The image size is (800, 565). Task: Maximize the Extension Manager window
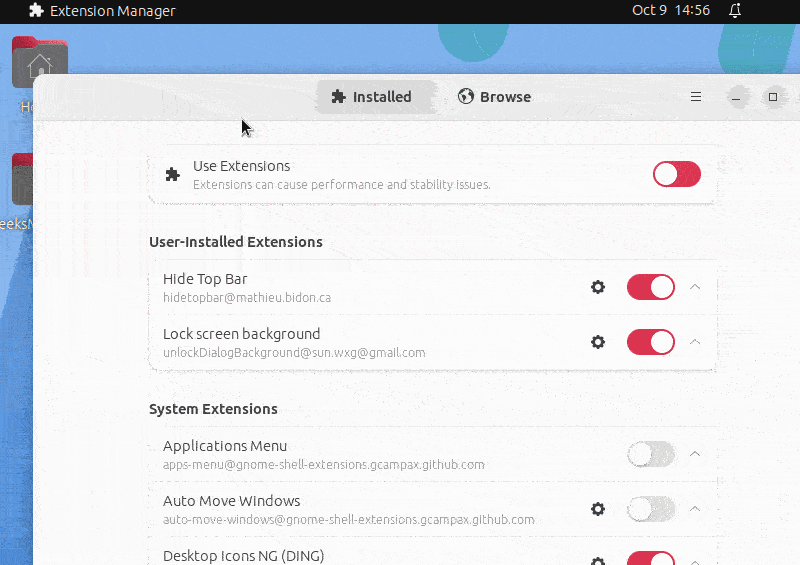773,97
